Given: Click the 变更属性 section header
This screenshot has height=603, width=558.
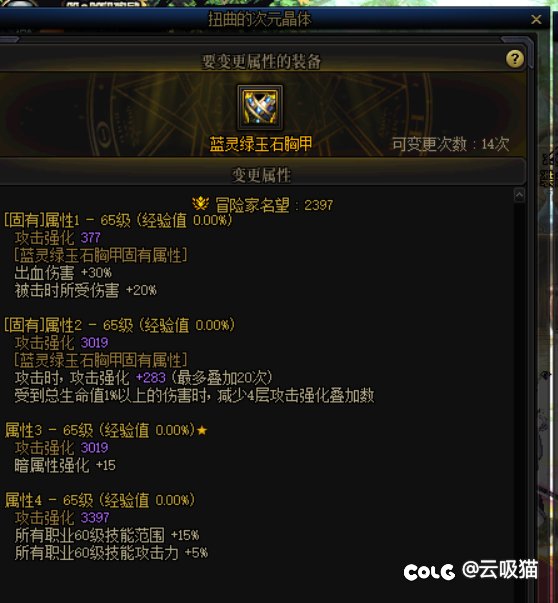Looking at the screenshot, I should (261, 175).
